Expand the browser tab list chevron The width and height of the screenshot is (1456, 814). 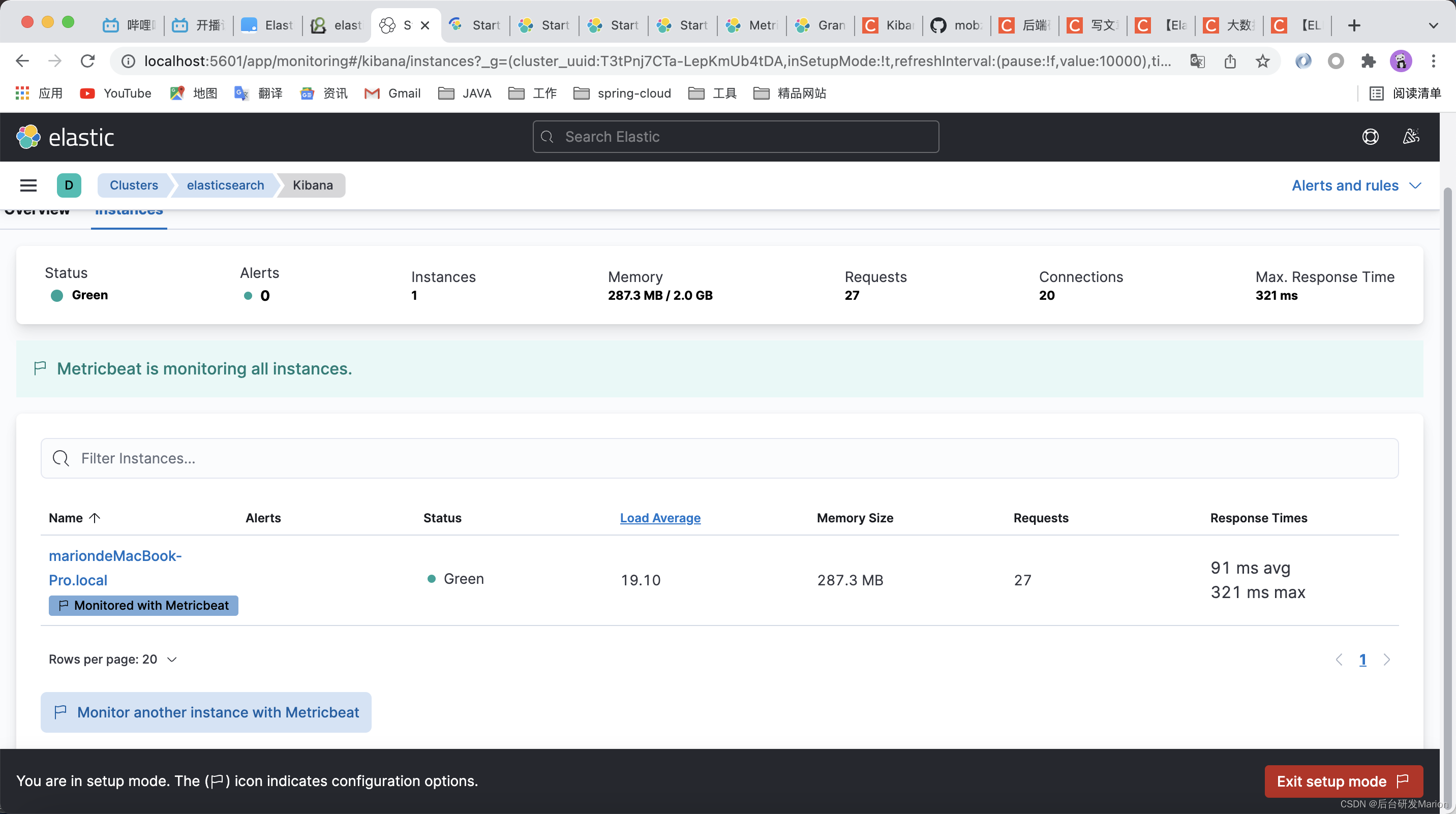pos(1433,25)
